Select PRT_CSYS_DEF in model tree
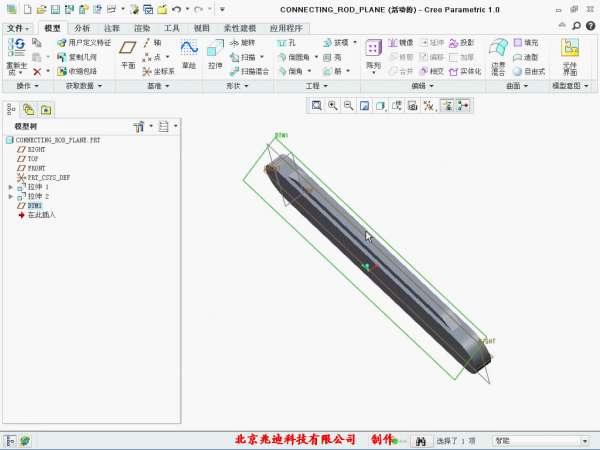The image size is (600, 450). click(49, 178)
